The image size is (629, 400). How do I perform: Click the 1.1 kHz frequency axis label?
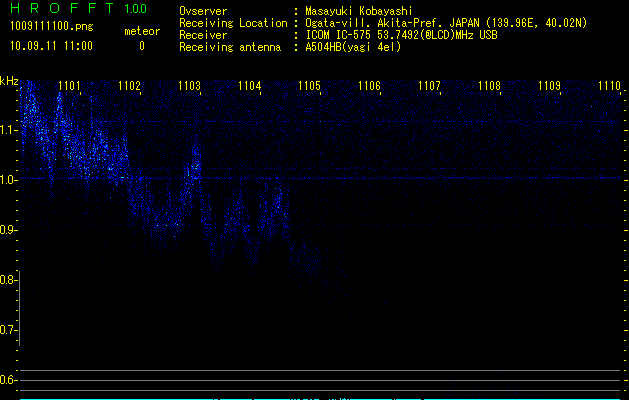point(7,130)
